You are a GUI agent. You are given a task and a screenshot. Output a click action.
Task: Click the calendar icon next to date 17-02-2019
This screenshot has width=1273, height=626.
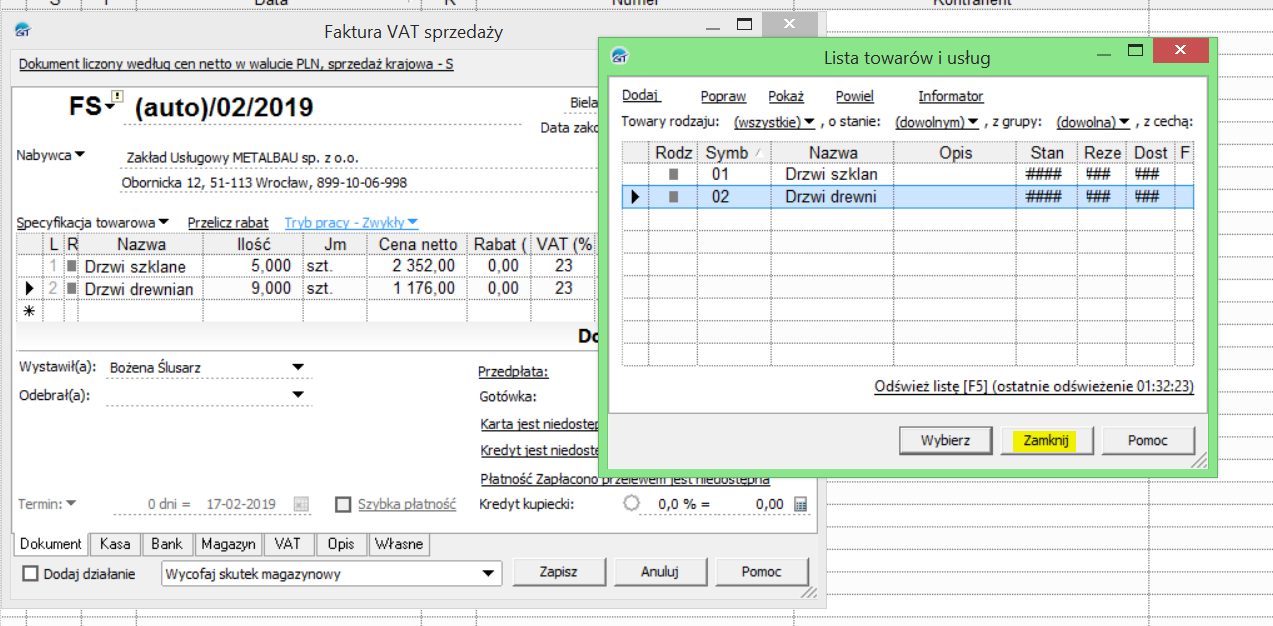[301, 505]
